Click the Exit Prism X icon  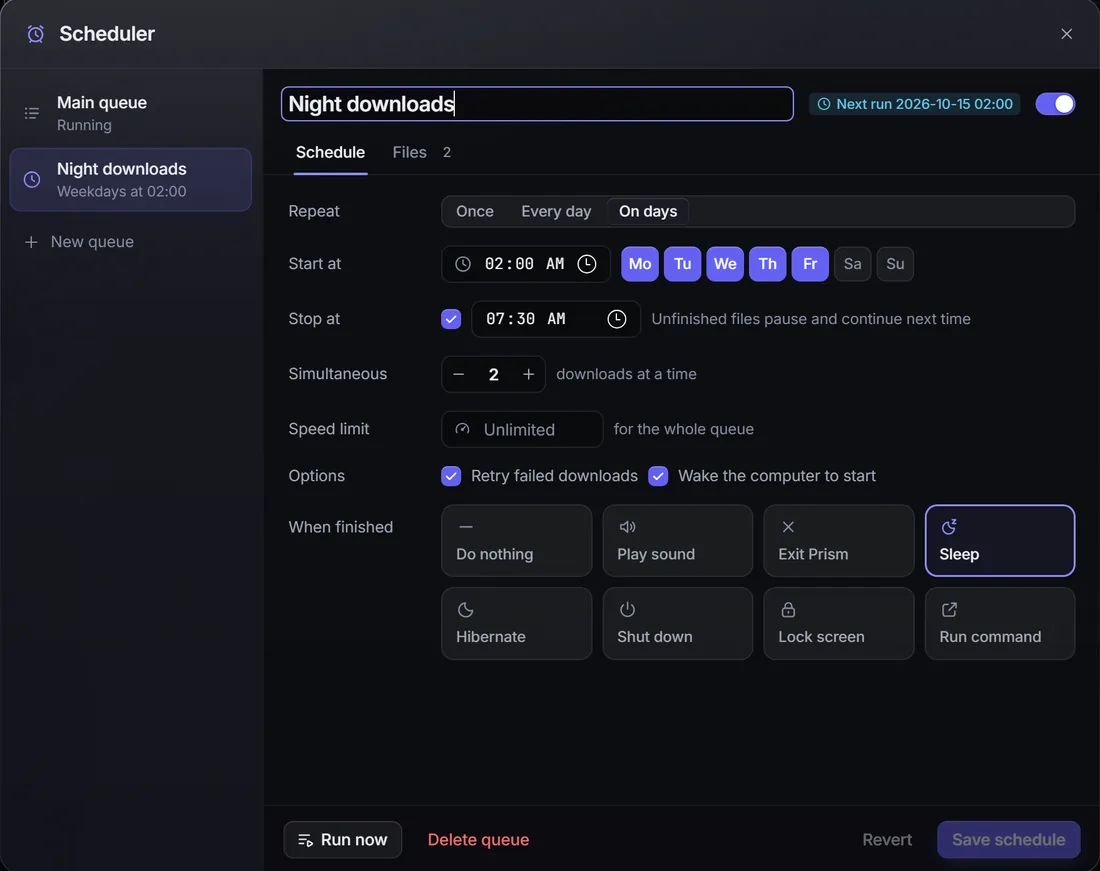(788, 527)
